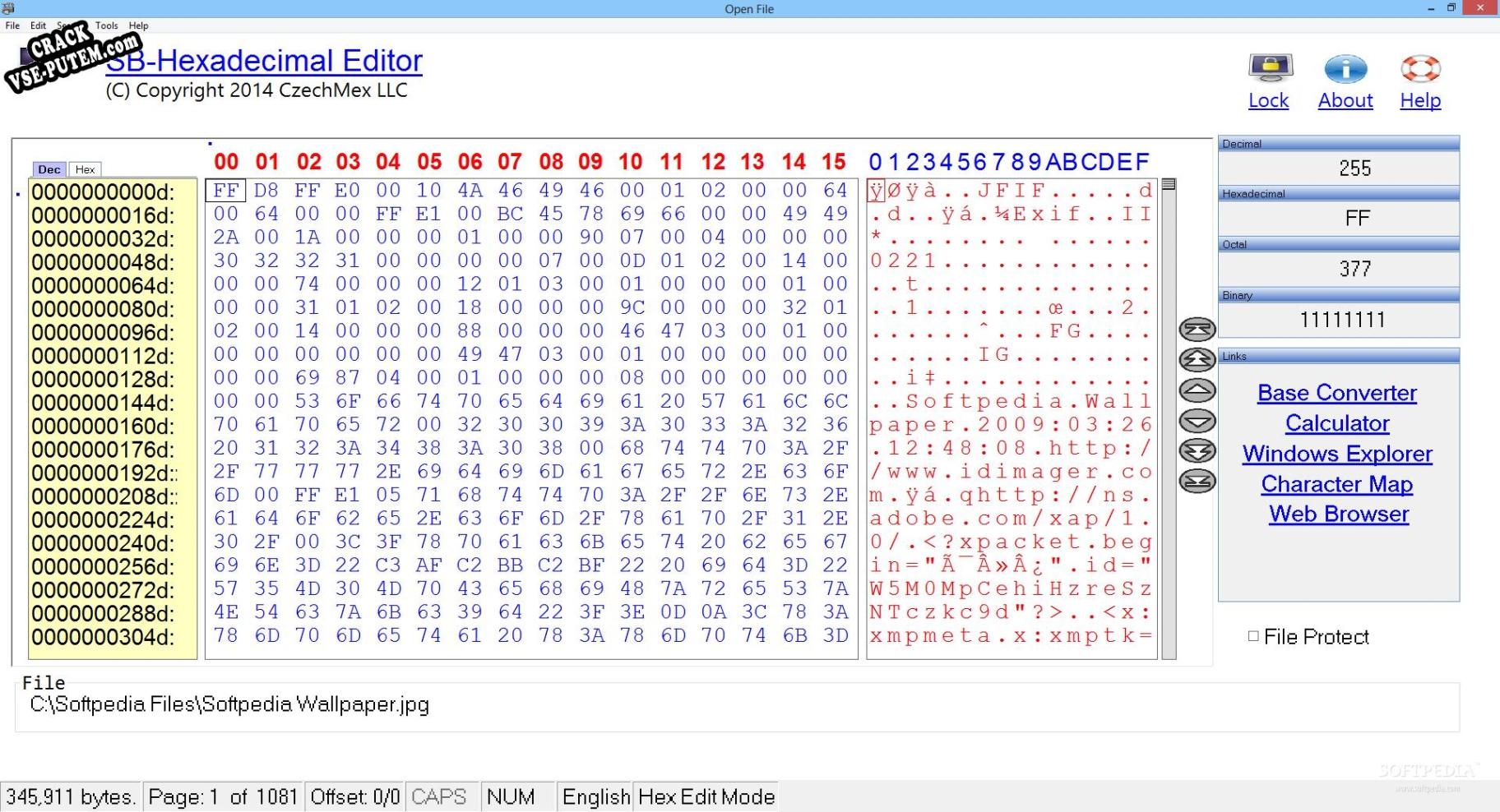Open the Tools menu
This screenshot has width=1500, height=812.
pyautogui.click(x=107, y=25)
